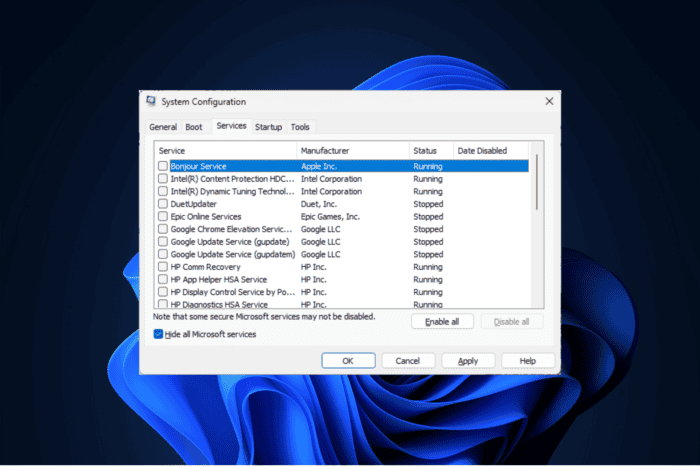Screen dimensions: 700x467
Task: Click Running status of HP App Helper
Action: [x=428, y=279]
